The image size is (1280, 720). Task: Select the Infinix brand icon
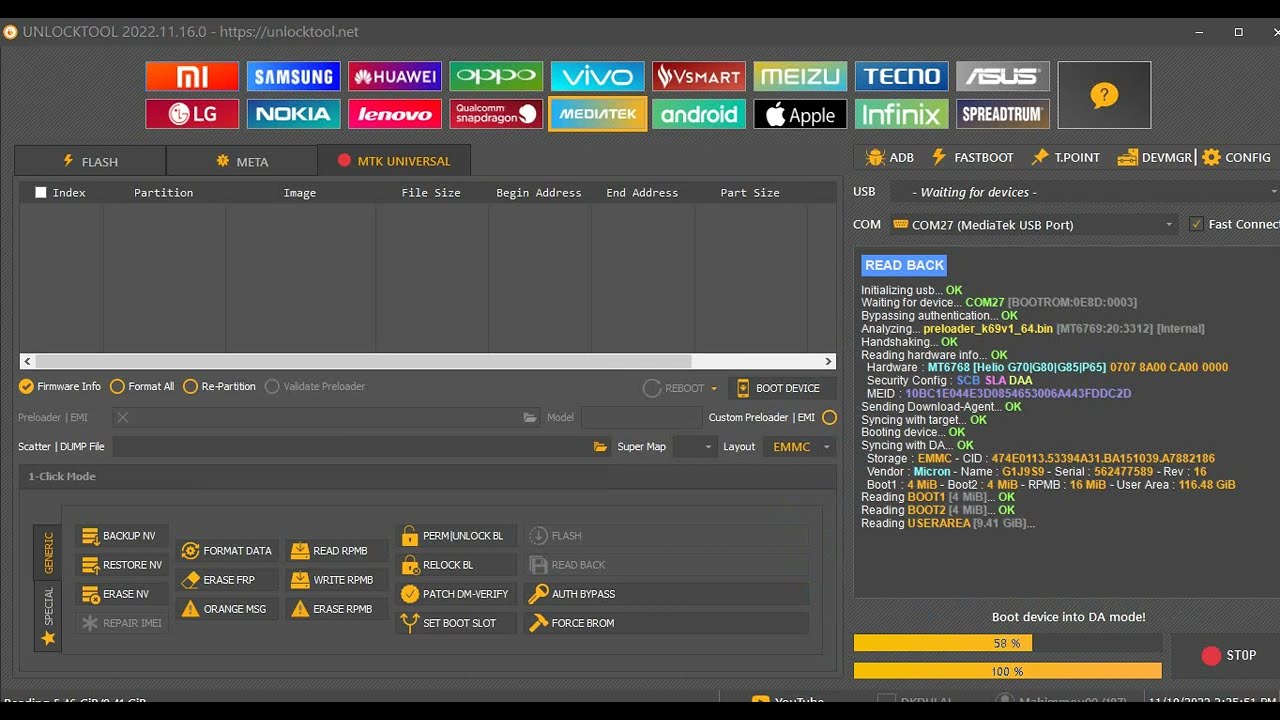click(x=902, y=114)
